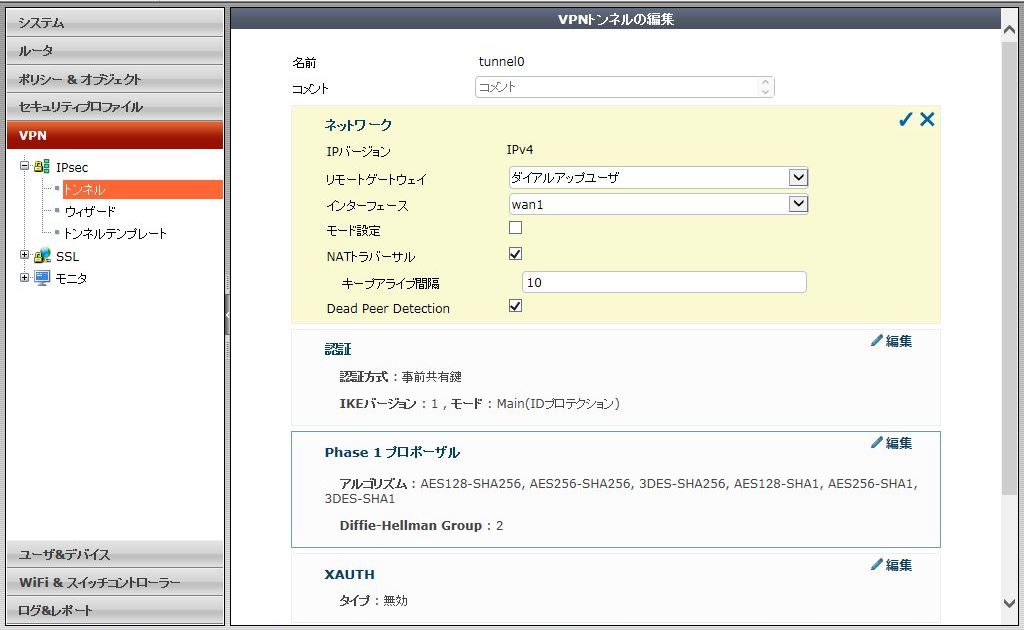Click the キープアライブ間隔 input field
This screenshot has width=1024, height=630.
663,283
